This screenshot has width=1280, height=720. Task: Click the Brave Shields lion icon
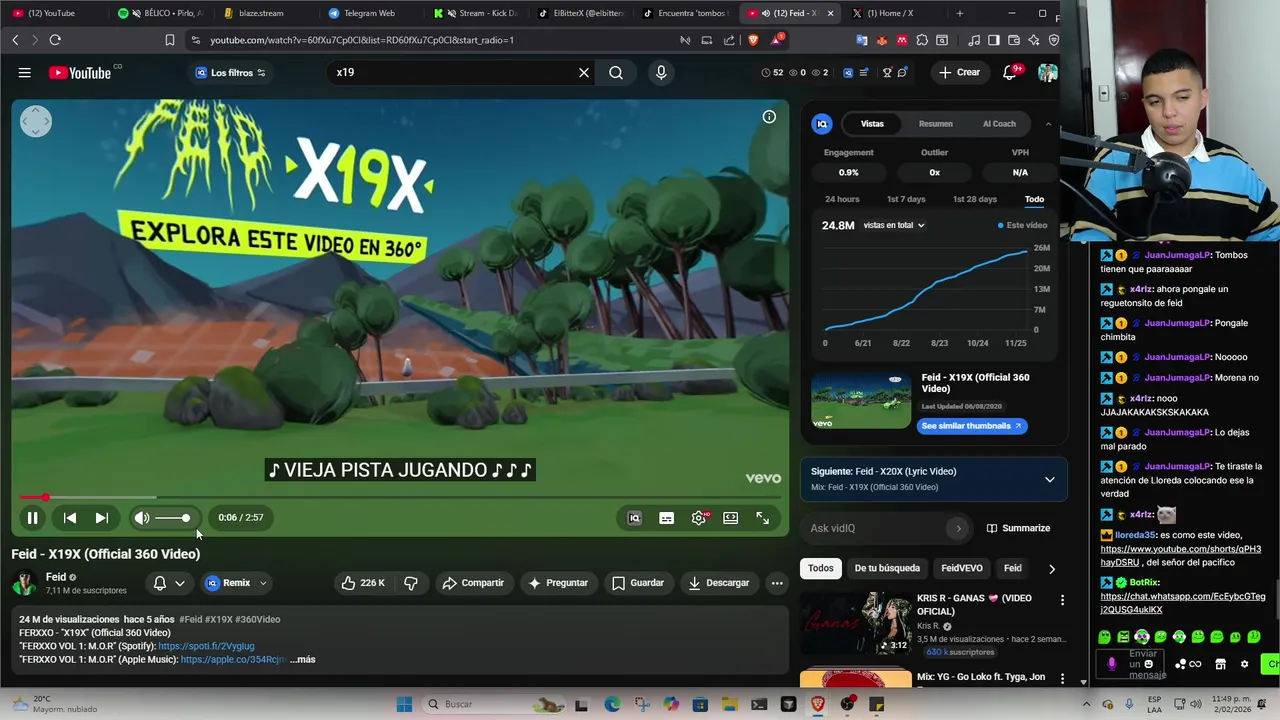(x=753, y=40)
